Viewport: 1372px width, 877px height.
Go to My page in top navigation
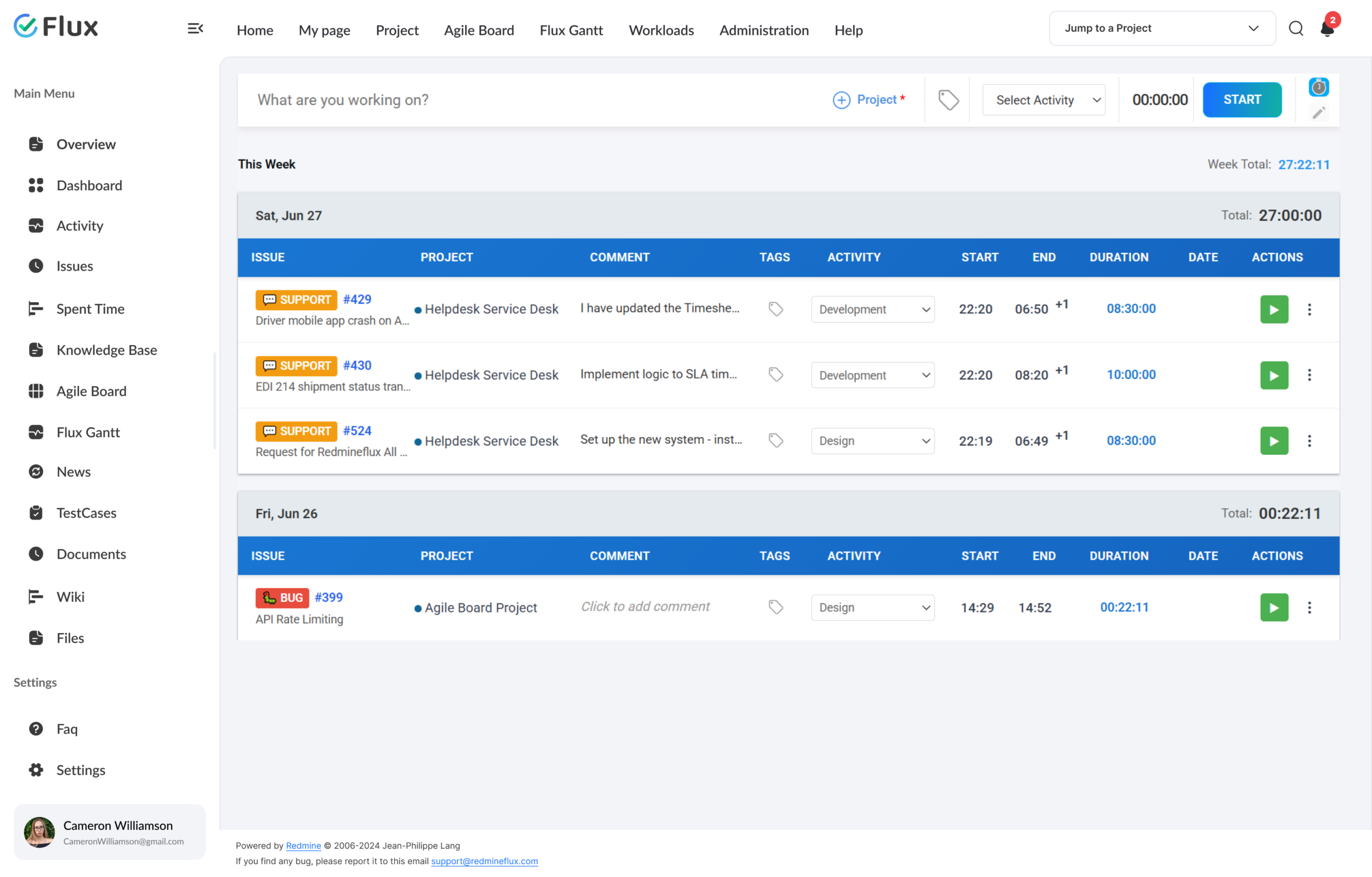[324, 30]
